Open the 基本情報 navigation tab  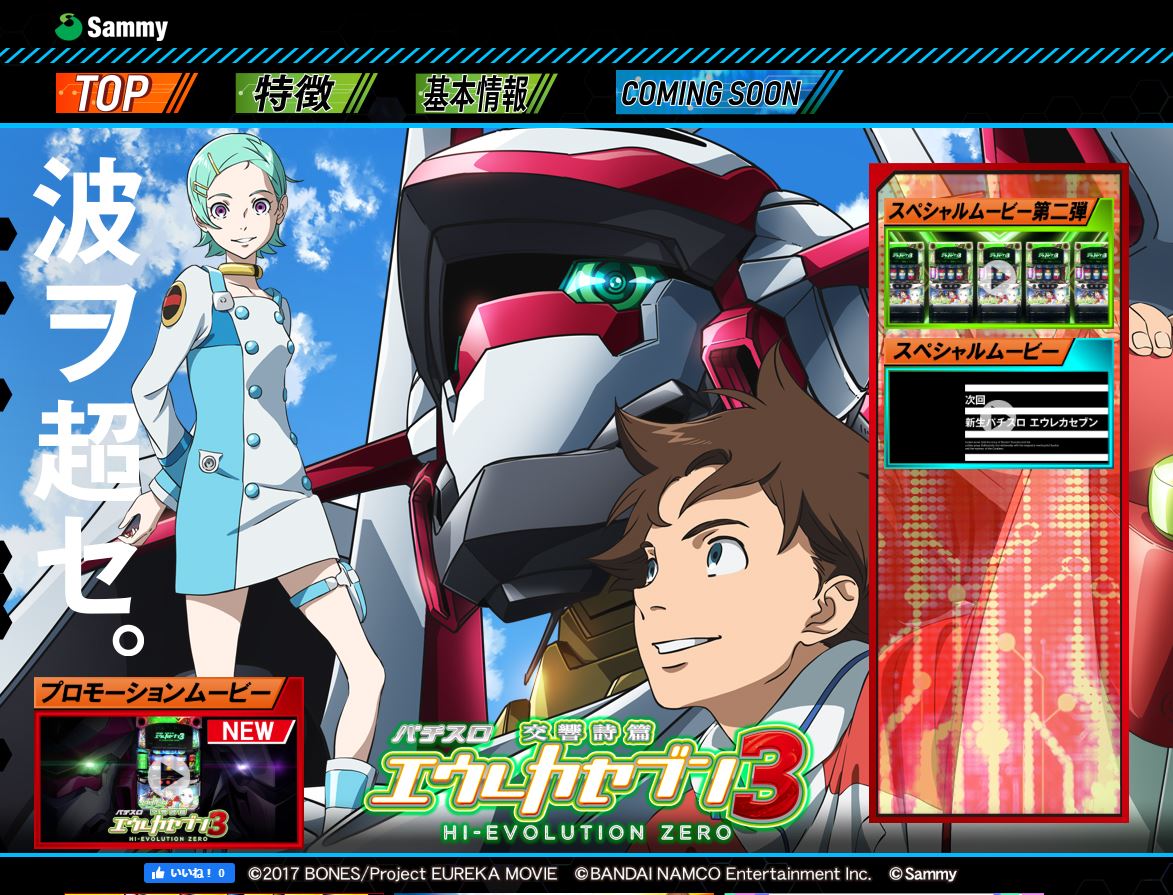(x=486, y=93)
